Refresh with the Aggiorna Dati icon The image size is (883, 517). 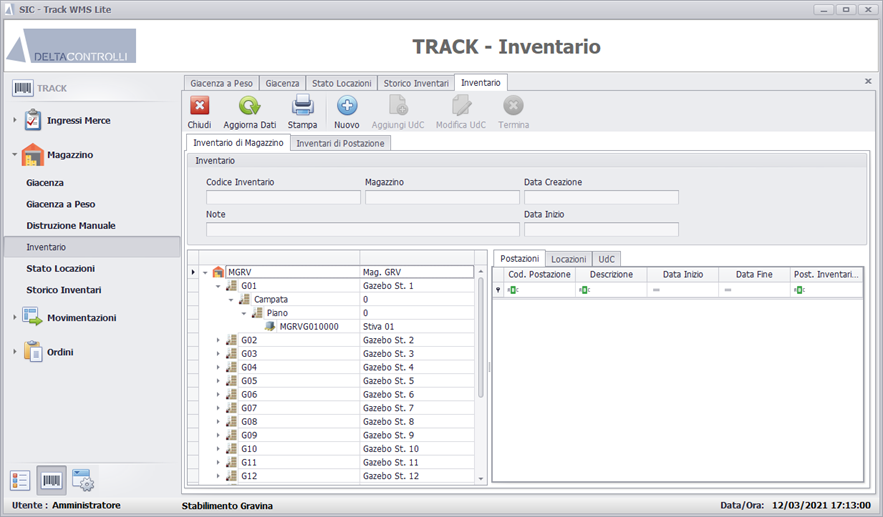[x=249, y=105]
